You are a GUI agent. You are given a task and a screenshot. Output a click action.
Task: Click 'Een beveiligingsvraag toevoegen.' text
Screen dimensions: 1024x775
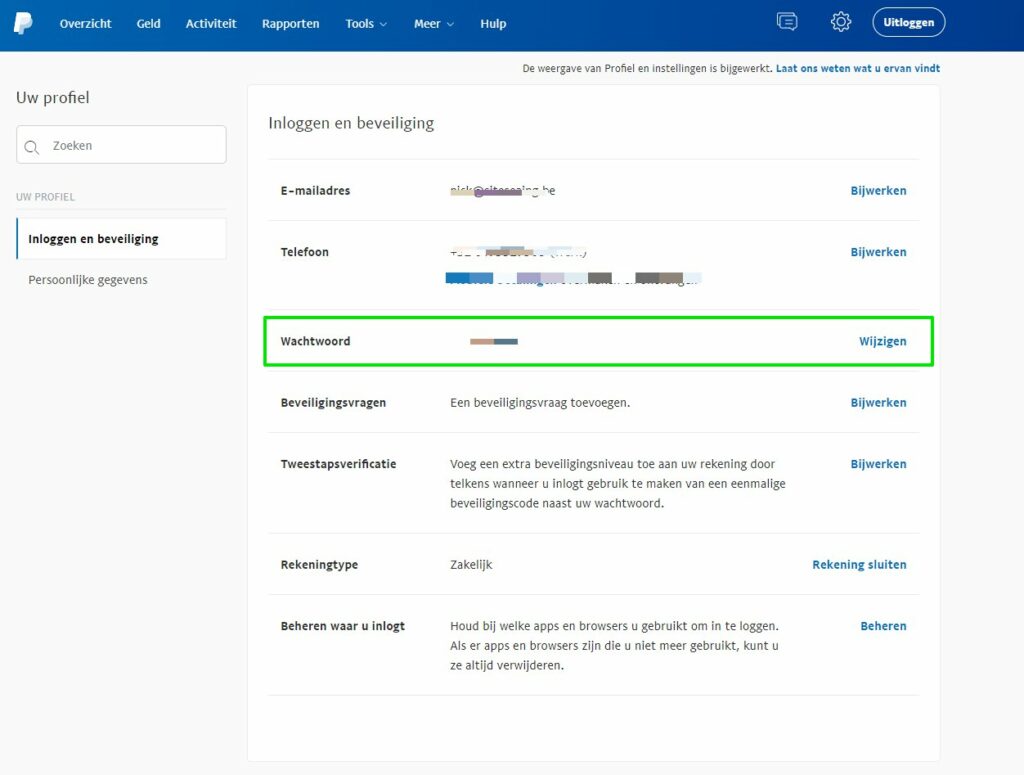pos(540,403)
